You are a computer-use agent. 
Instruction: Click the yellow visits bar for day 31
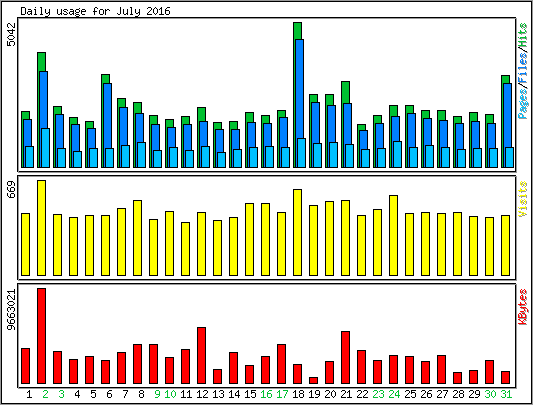click(505, 245)
